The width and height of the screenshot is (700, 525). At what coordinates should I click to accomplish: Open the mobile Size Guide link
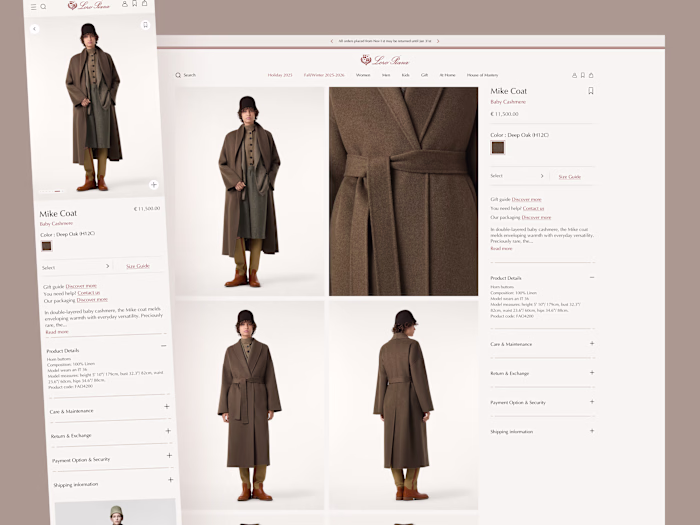click(x=138, y=266)
